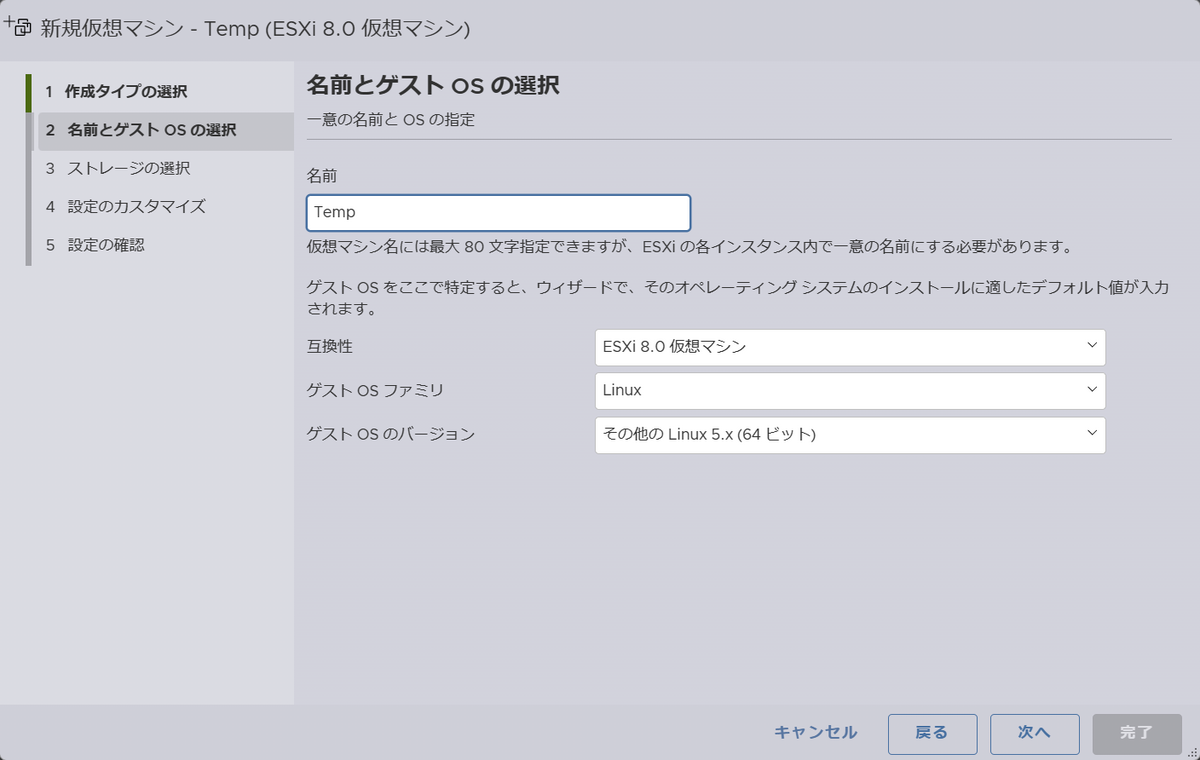
Task: Click the 一意の名前と OS の指定 subtitle
Action: pos(390,121)
